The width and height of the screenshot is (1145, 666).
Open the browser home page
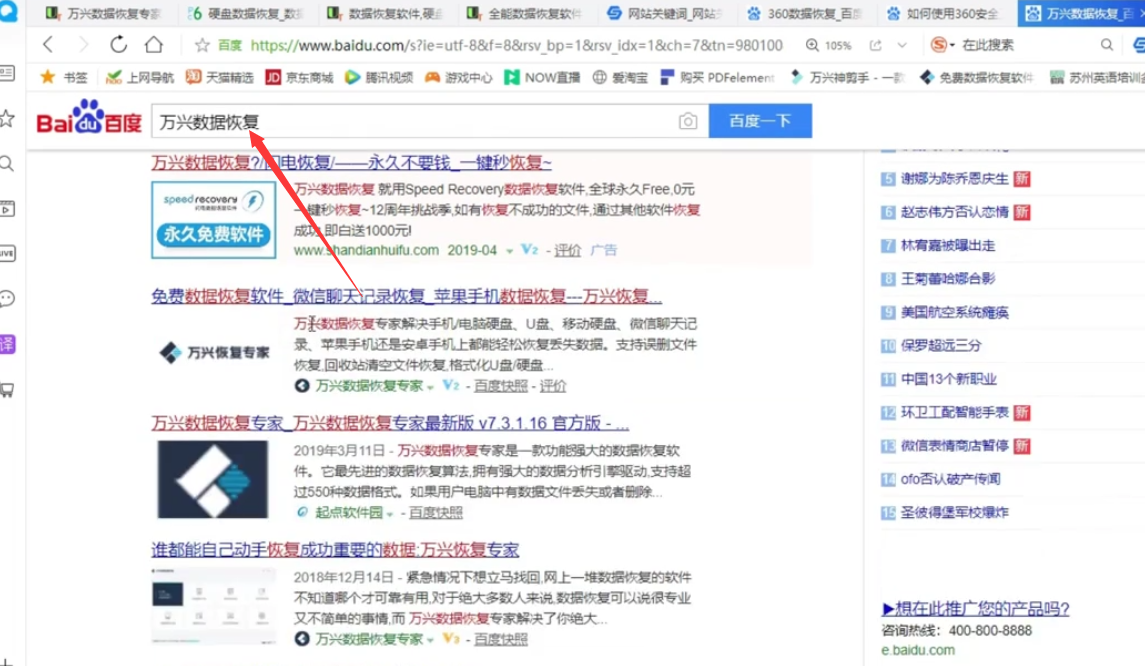point(154,45)
